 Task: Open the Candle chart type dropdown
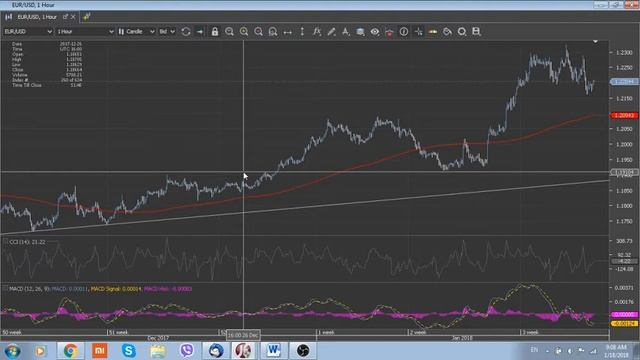click(x=136, y=31)
